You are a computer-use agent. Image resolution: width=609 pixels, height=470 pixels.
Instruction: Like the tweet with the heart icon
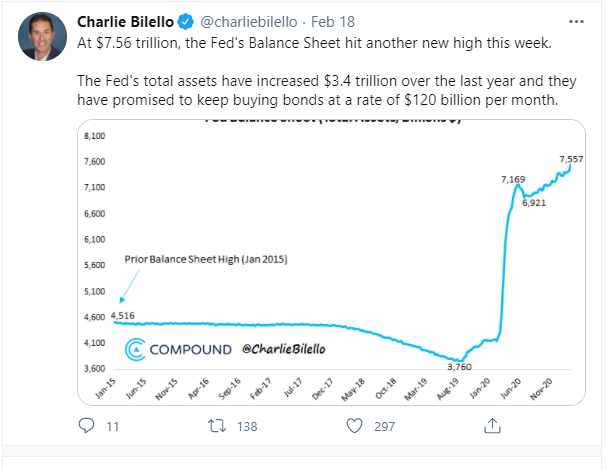click(353, 426)
